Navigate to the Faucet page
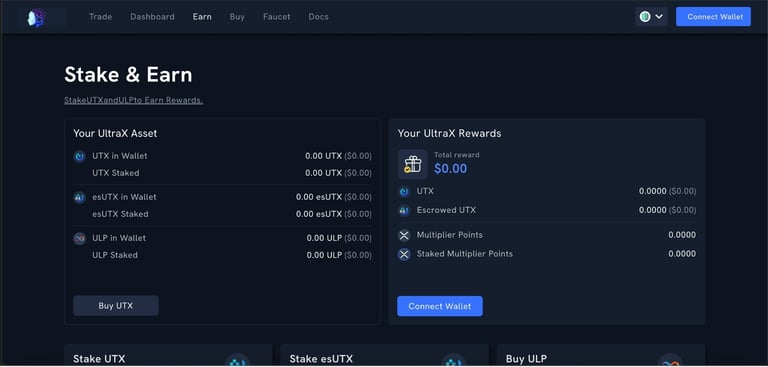Image resolution: width=768 pixels, height=367 pixels. coord(276,17)
